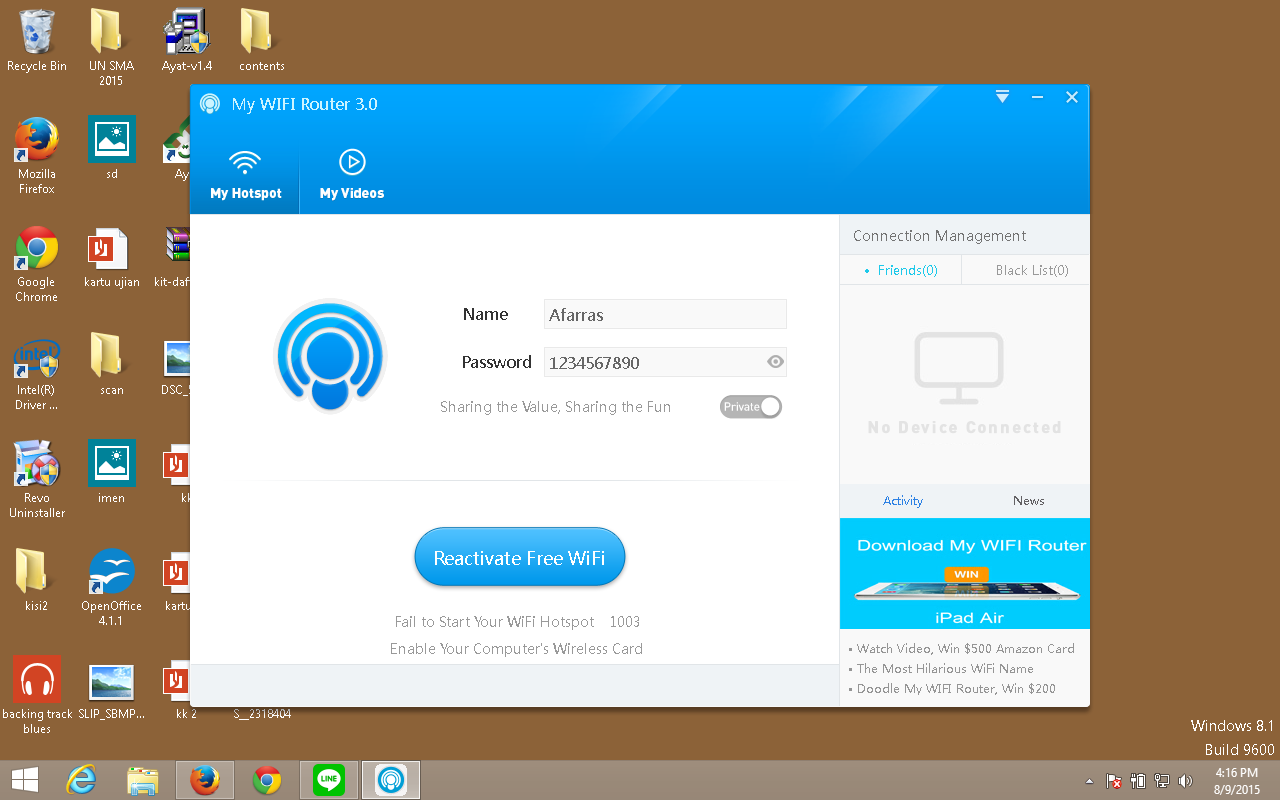Open the Recycle Bin desktop icon
This screenshot has width=1280, height=800.
pos(37,42)
